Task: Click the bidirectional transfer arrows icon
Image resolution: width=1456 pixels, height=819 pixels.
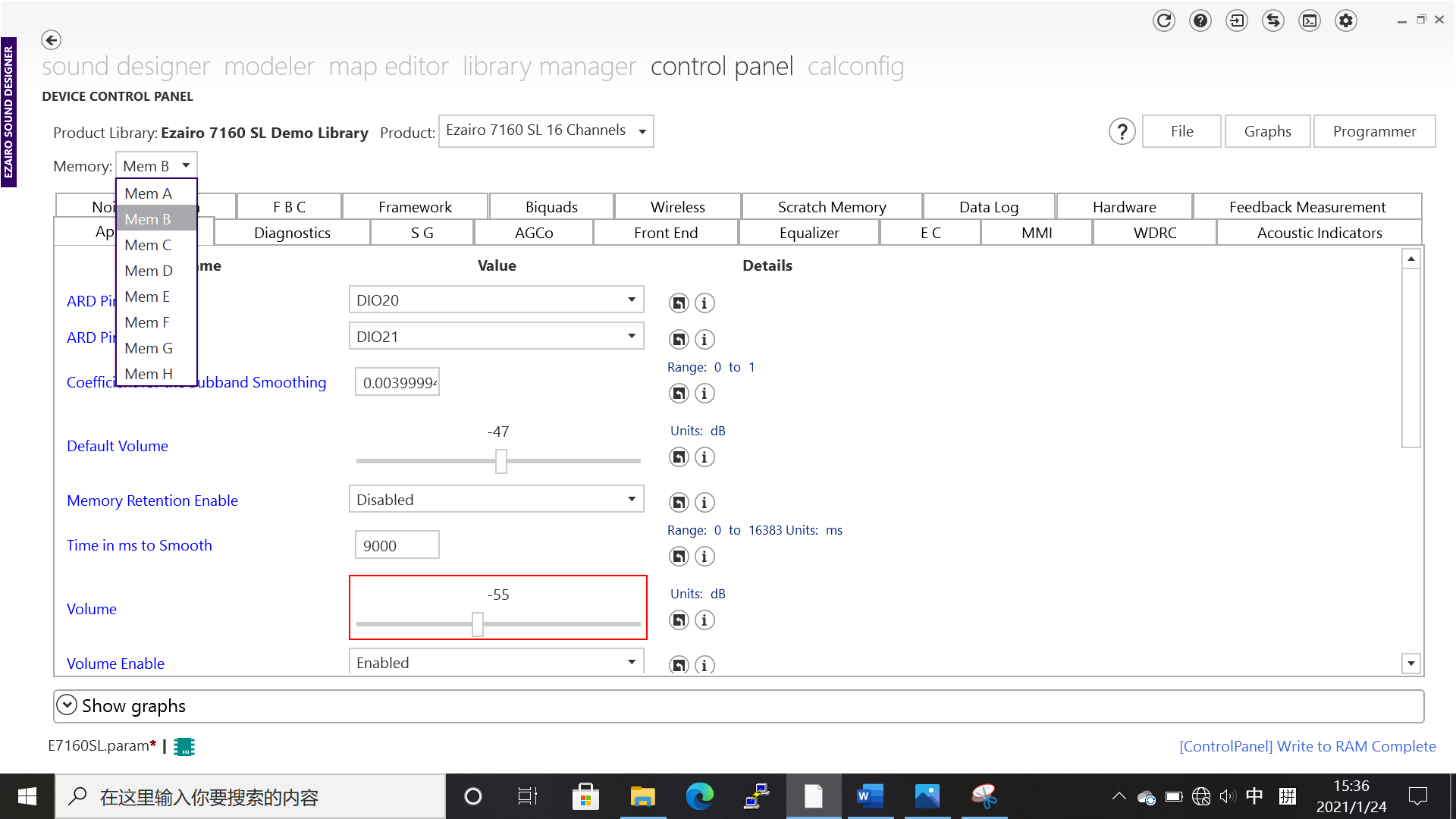Action: [1273, 20]
